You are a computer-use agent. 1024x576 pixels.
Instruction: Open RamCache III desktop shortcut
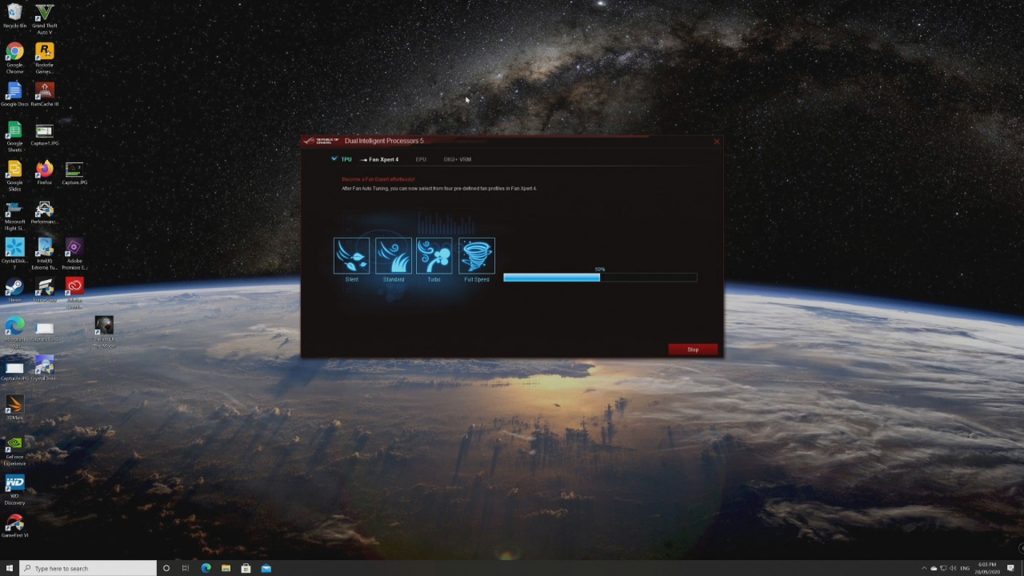pyautogui.click(x=44, y=94)
